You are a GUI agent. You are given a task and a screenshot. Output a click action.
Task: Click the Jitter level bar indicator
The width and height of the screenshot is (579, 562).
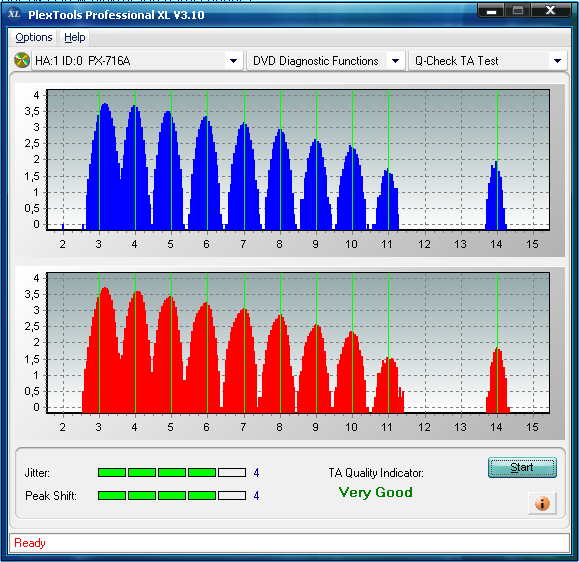(172, 473)
